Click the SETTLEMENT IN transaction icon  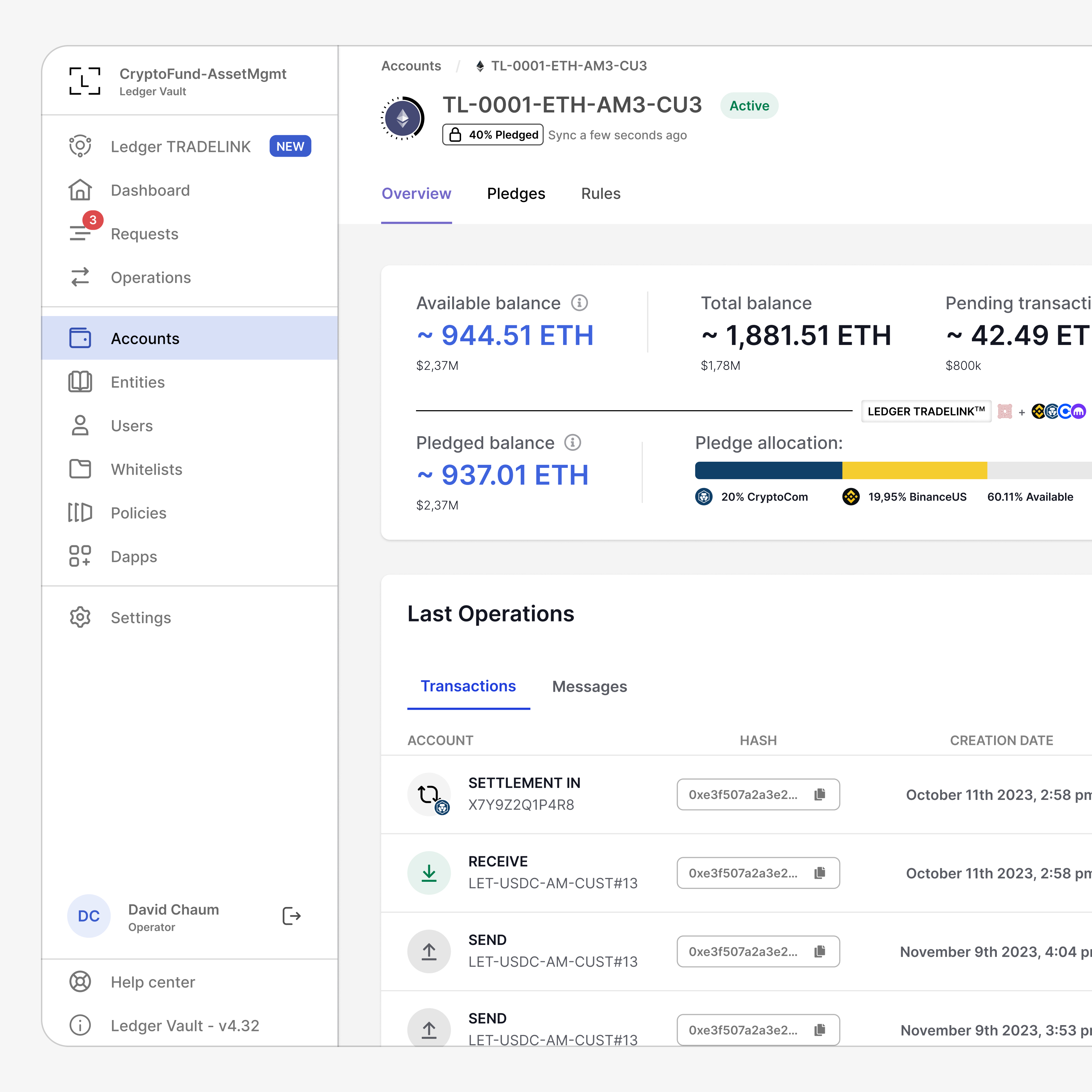point(429,794)
